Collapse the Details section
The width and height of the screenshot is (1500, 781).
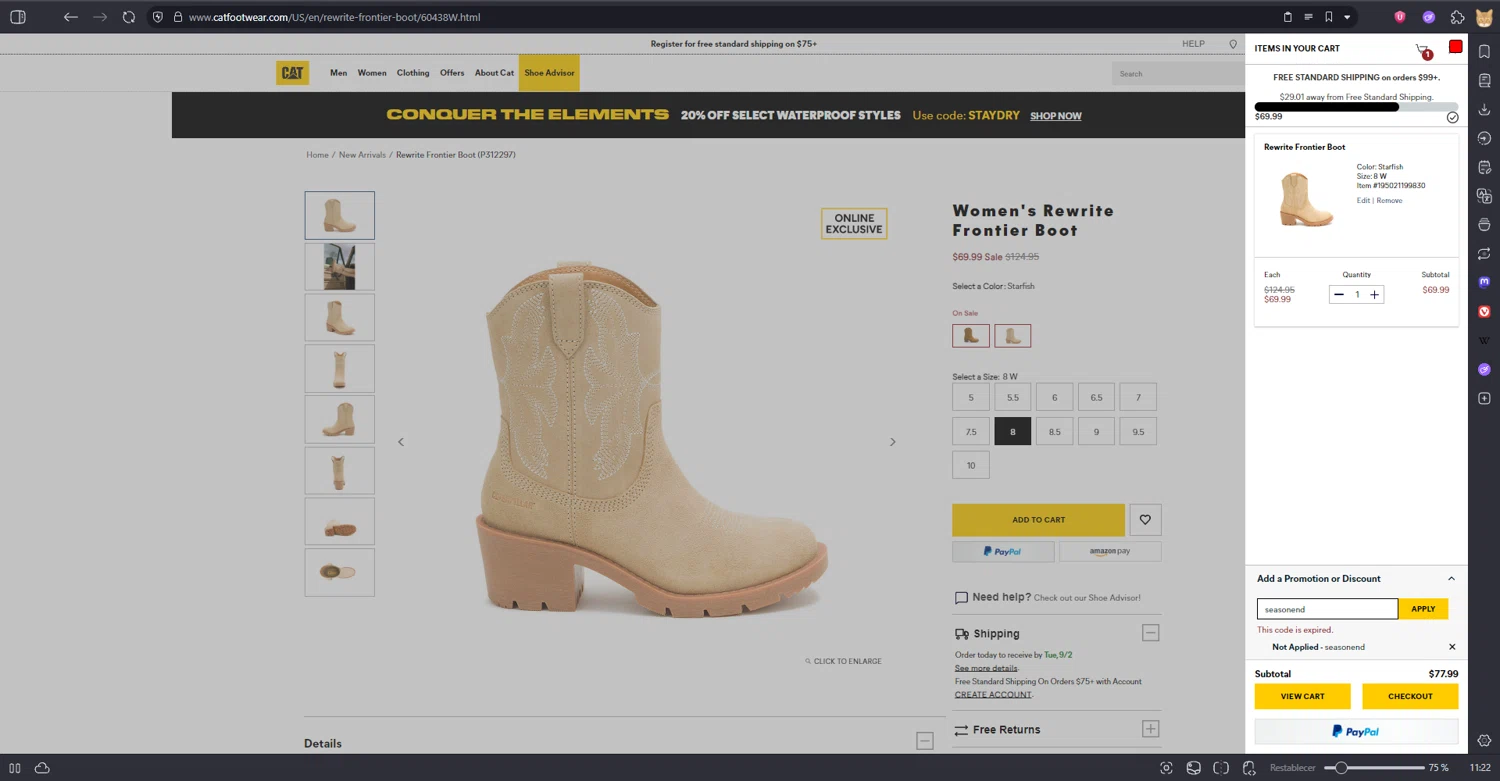pos(925,741)
